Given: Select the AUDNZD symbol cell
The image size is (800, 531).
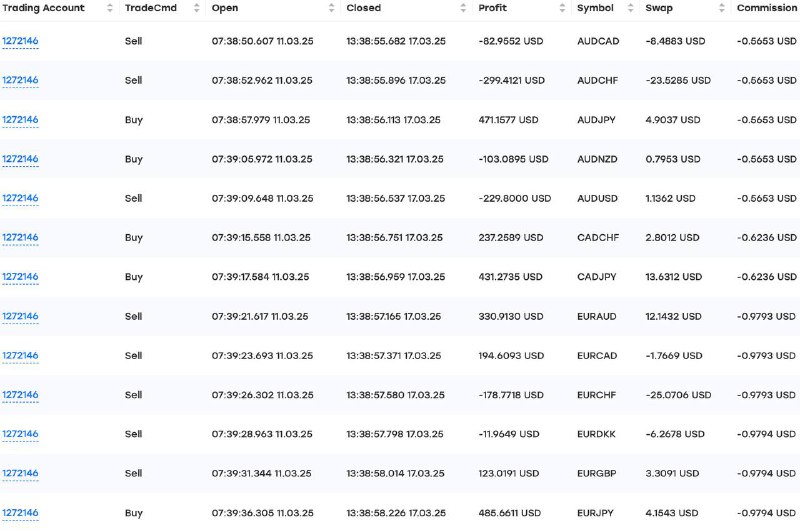Looking at the screenshot, I should tap(597, 159).
